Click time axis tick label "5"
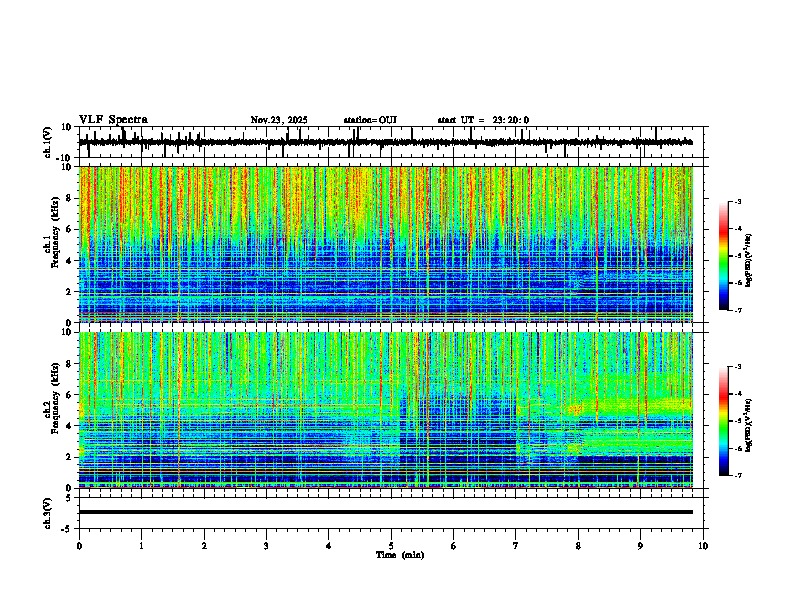Image resolution: width=792 pixels, height=612 pixels. 391,546
